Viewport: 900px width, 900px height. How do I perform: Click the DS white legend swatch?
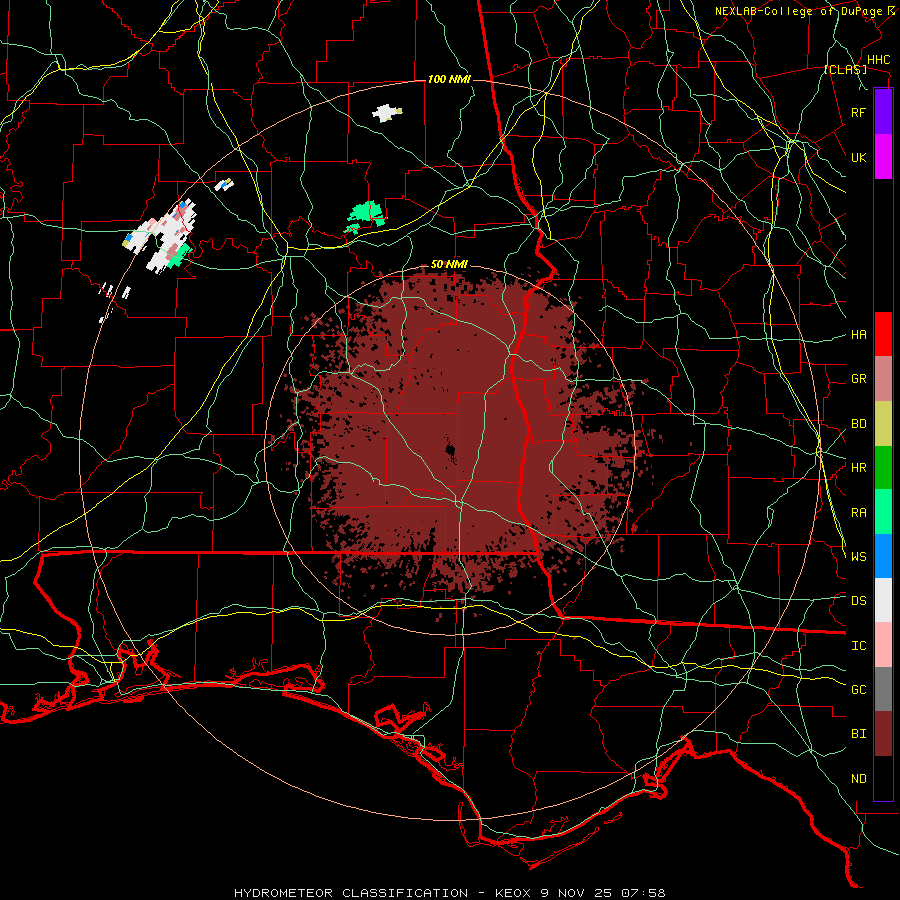pyautogui.click(x=883, y=600)
